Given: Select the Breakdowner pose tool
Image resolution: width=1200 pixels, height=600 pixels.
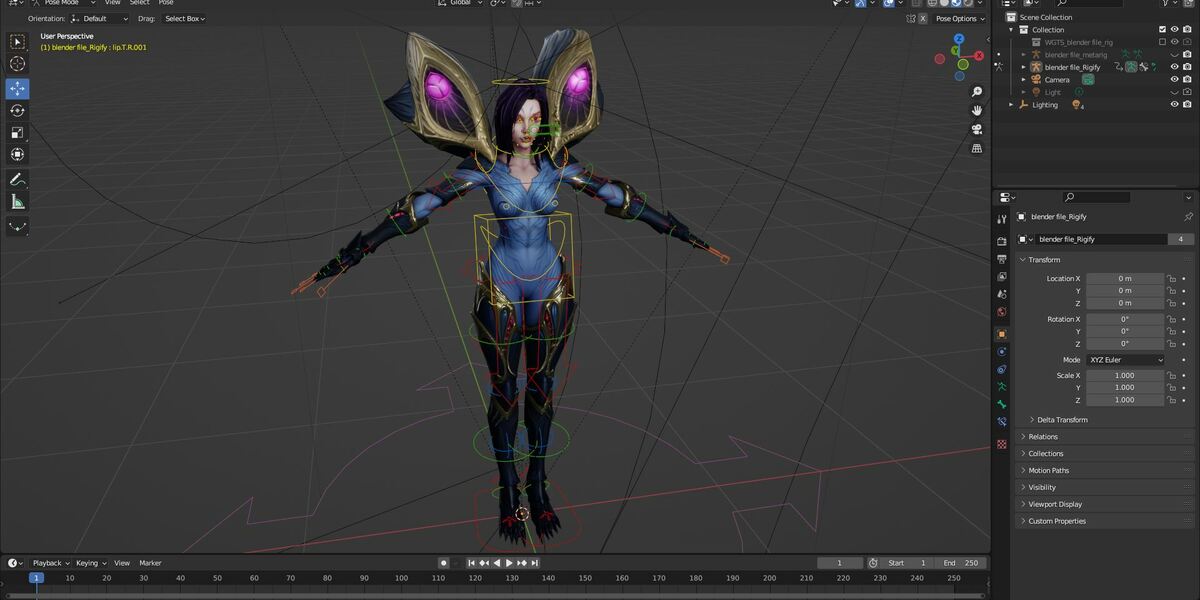Looking at the screenshot, I should click(17, 227).
